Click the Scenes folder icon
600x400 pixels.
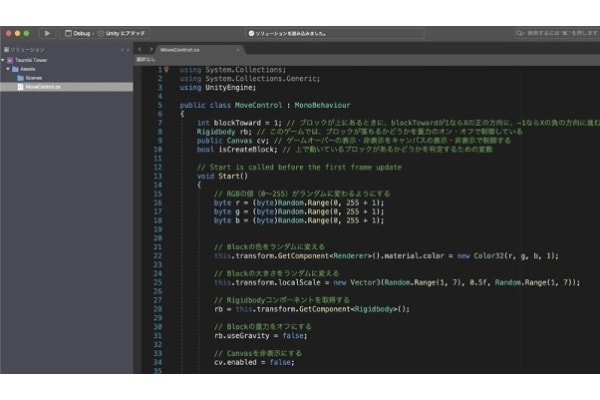pos(21,78)
